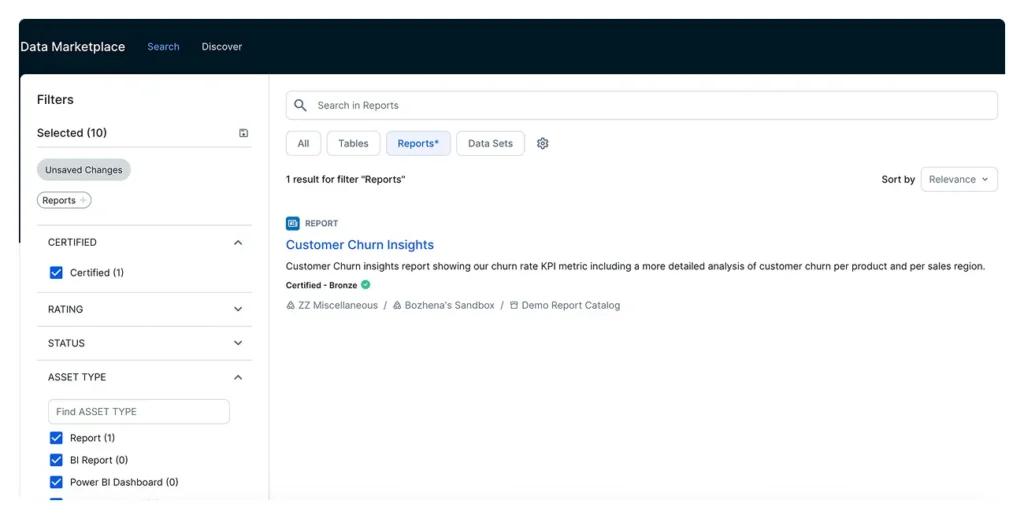Open the Sort by Relevance dropdown
The width and height of the screenshot is (1024, 519).
[959, 180]
